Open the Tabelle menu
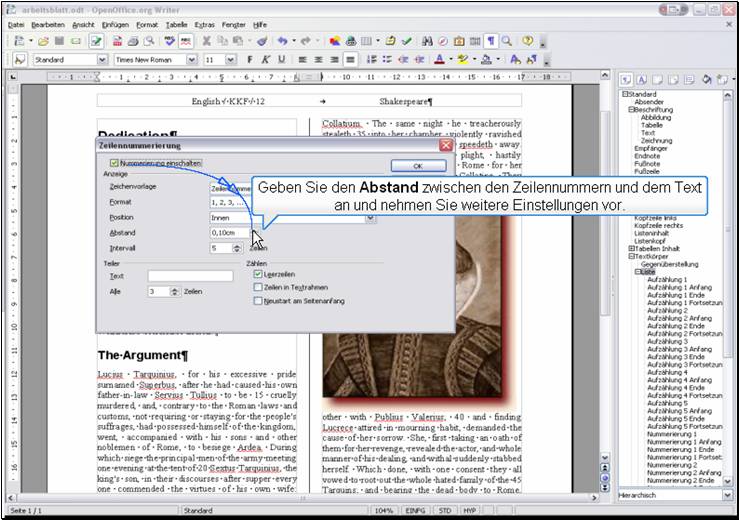Image resolution: width=739 pixels, height=520 pixels. point(176,23)
